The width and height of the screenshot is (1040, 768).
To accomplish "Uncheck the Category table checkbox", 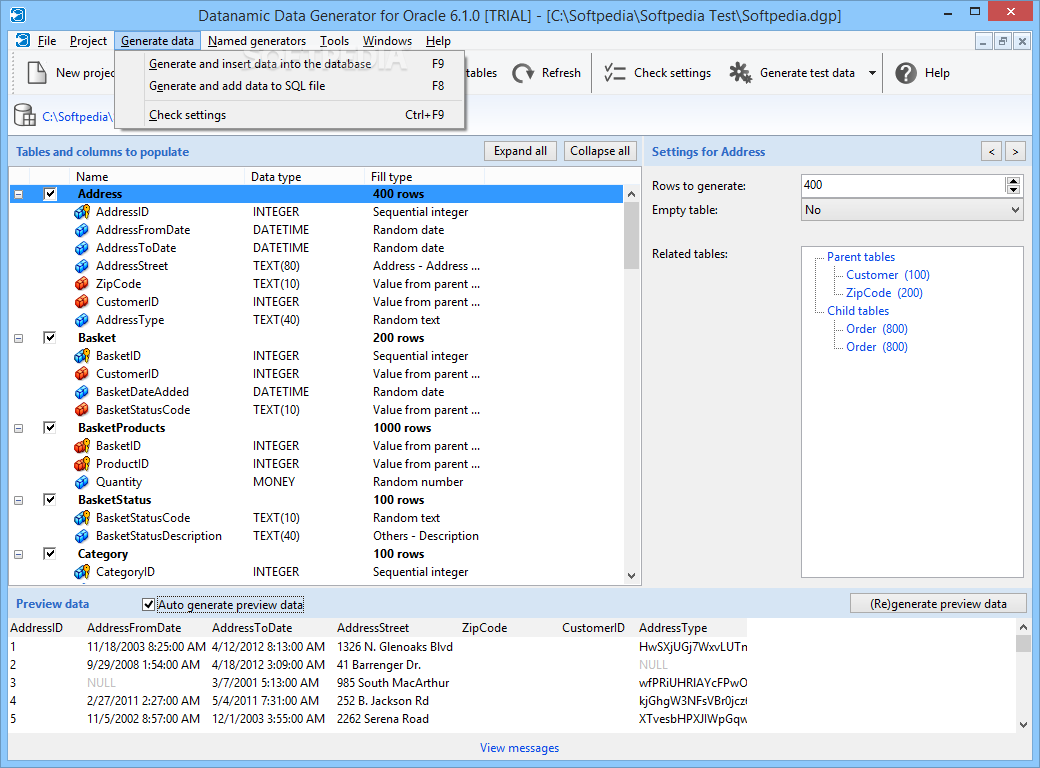I will click(50, 554).
